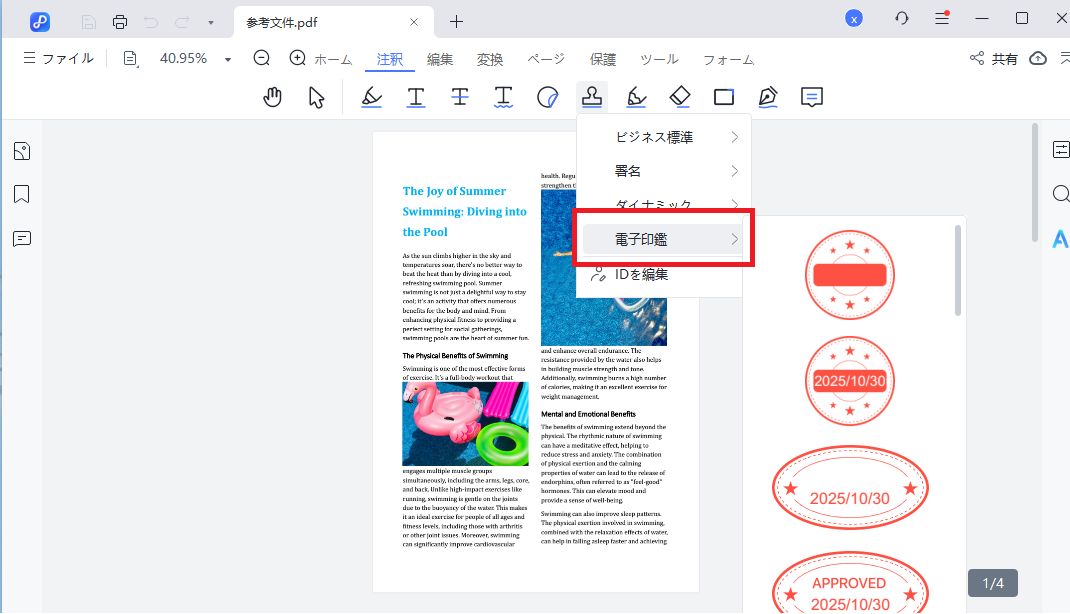
Task: Select the hand pan tool
Action: coord(272,97)
